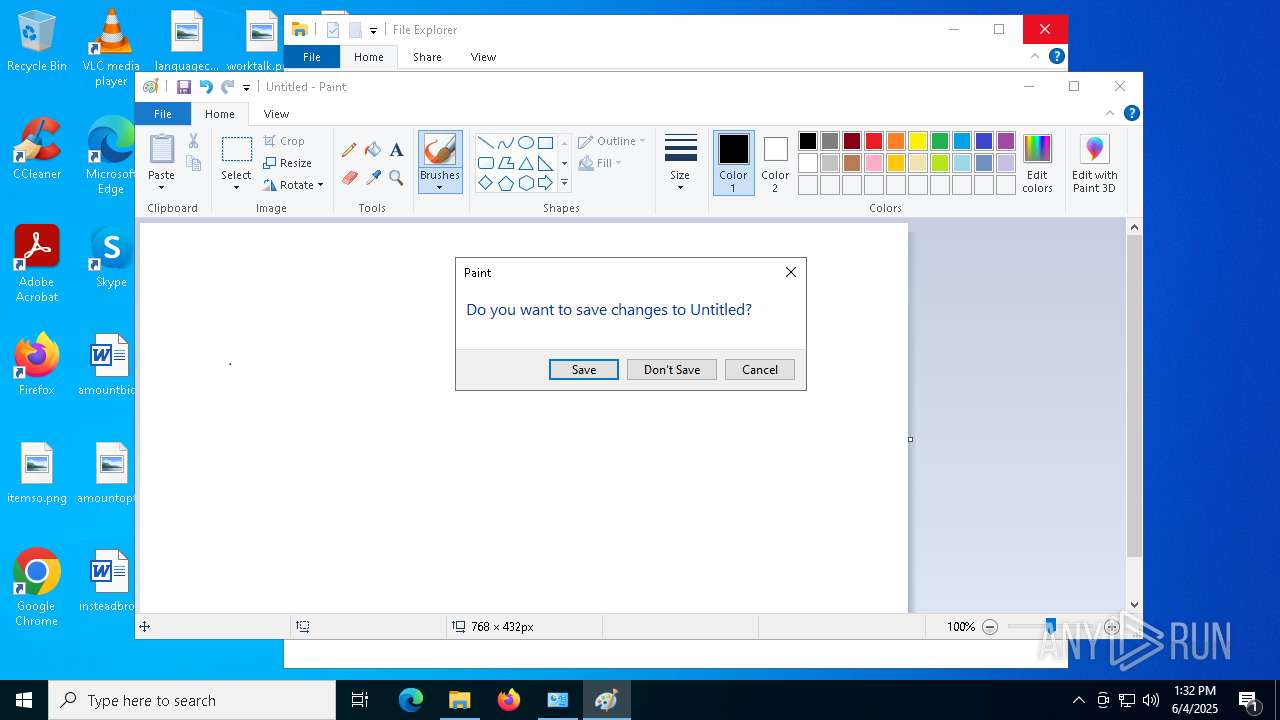
Task: Choose the Triangle shape
Action: click(x=525, y=163)
